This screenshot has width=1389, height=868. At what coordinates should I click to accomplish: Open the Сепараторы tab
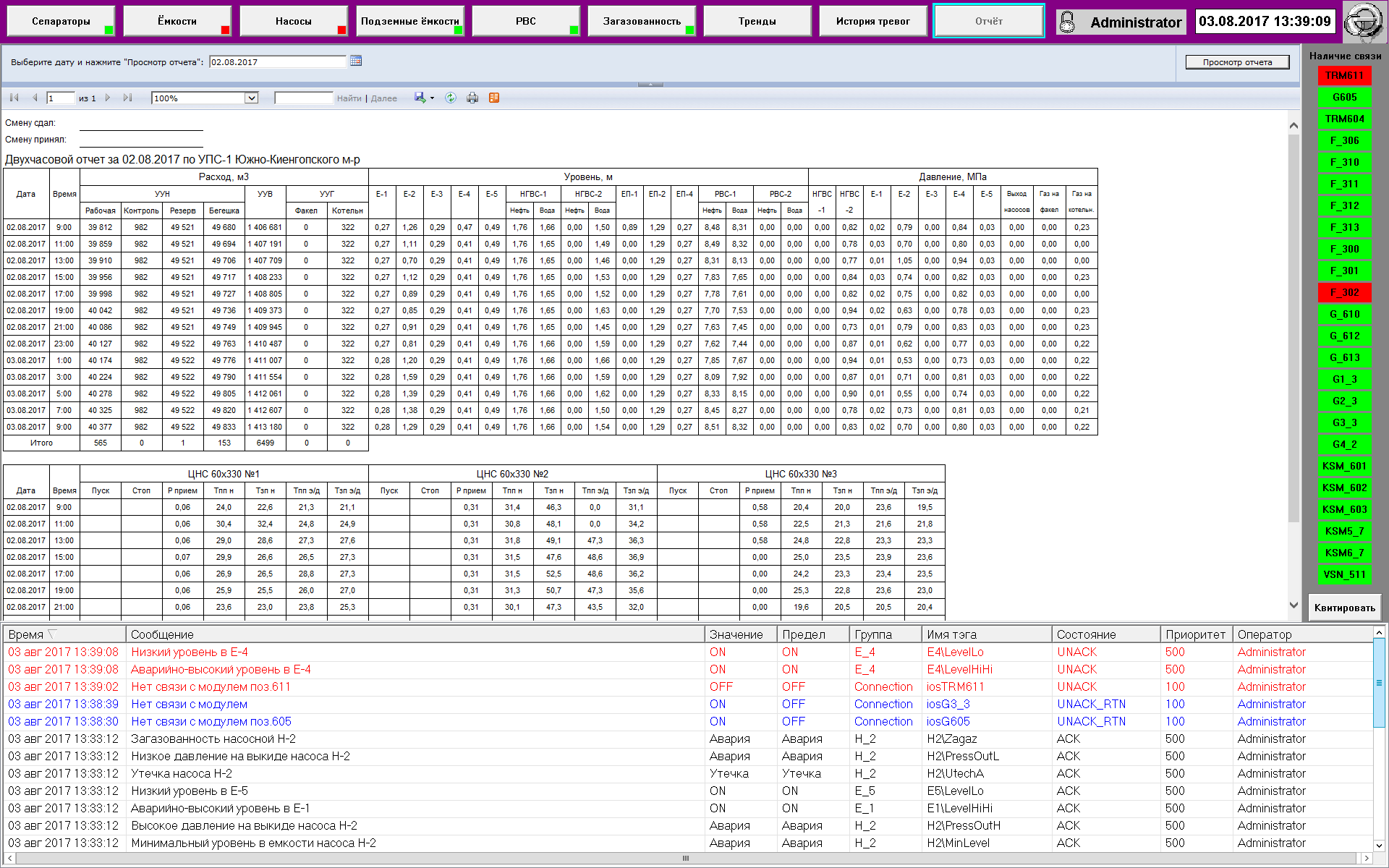(61, 21)
